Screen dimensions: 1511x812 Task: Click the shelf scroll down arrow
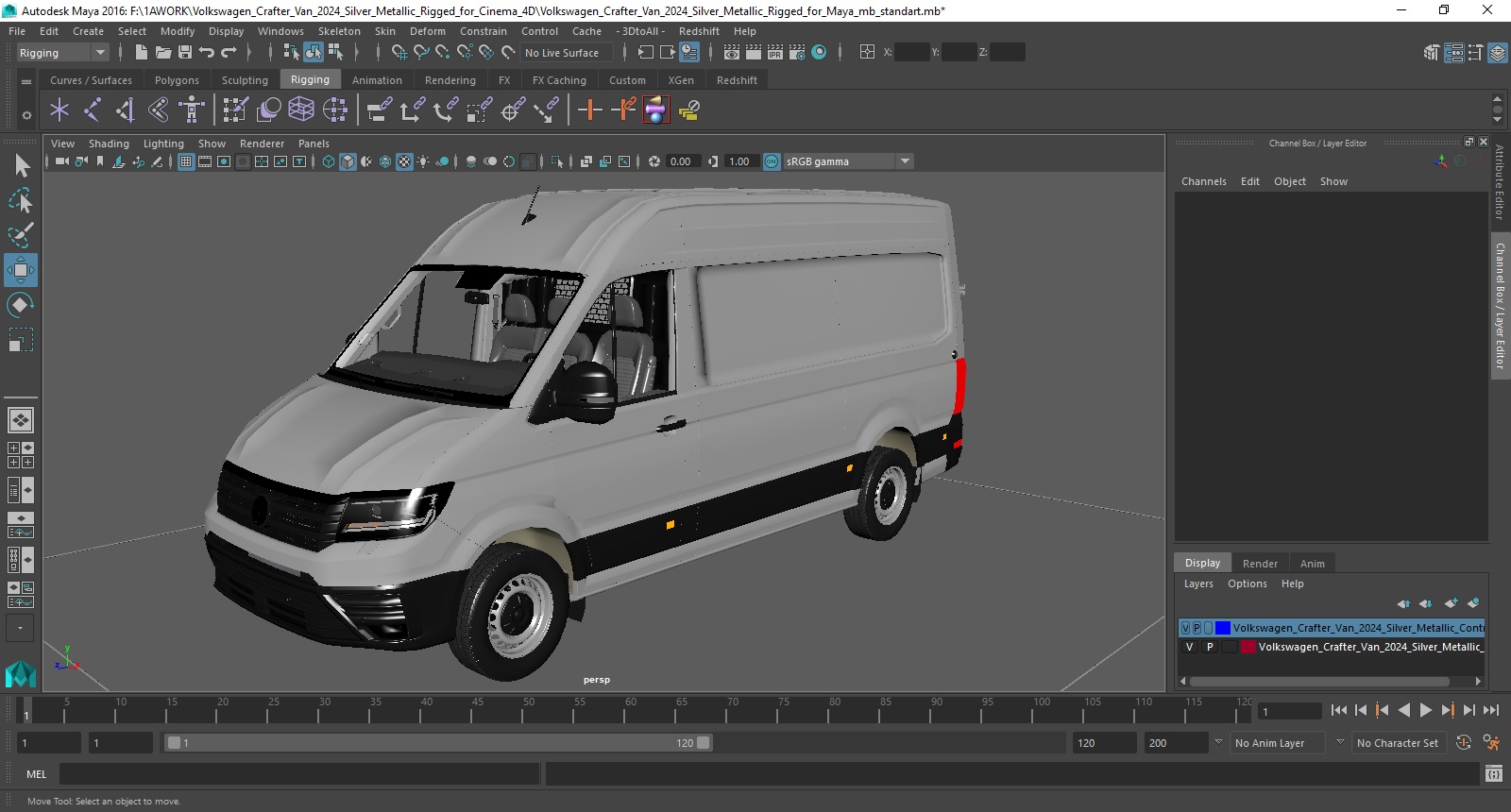click(1497, 120)
